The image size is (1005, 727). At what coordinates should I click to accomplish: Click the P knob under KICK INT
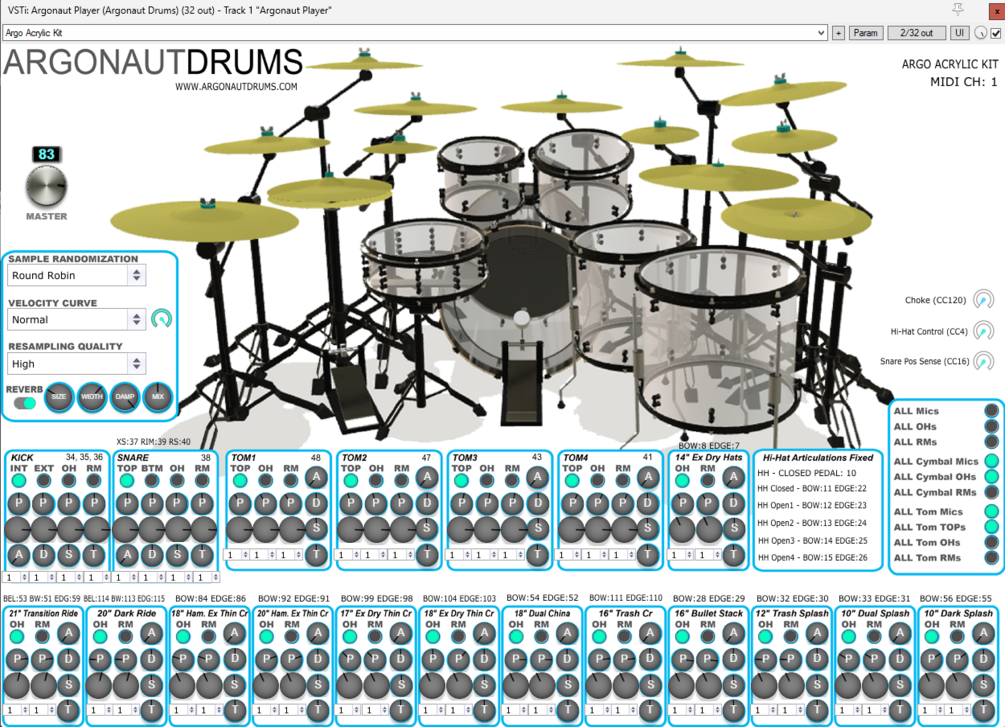tap(19, 503)
